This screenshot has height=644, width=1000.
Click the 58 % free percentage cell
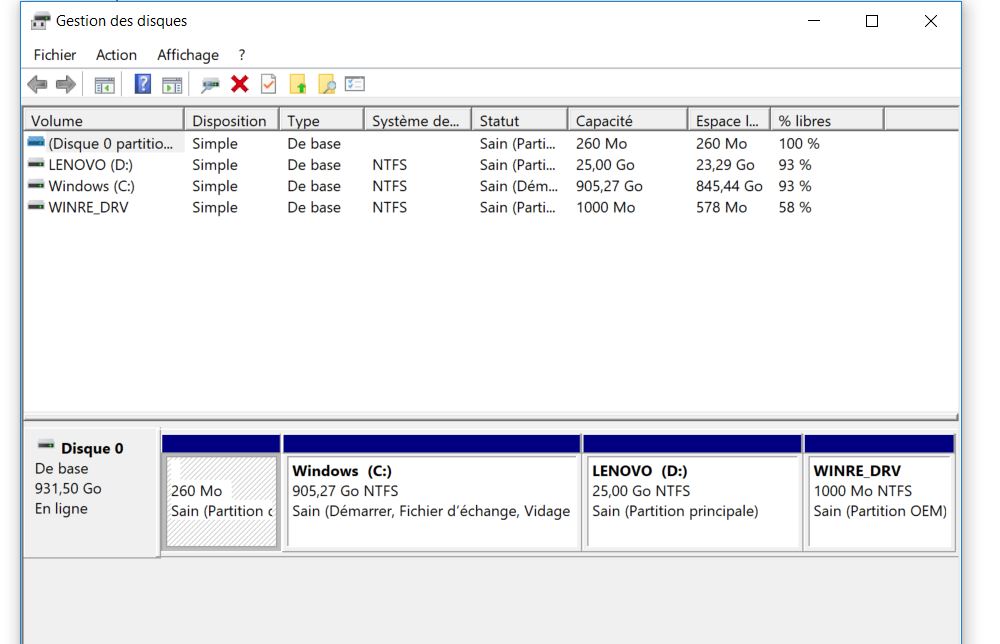[795, 207]
